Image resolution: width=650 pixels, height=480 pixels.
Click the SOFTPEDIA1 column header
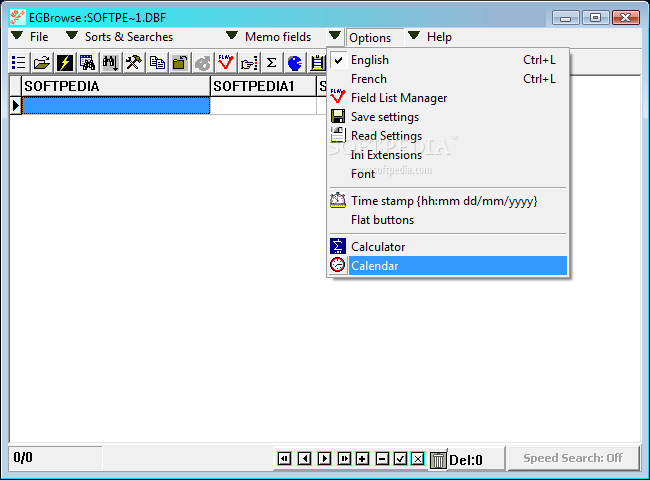(263, 86)
